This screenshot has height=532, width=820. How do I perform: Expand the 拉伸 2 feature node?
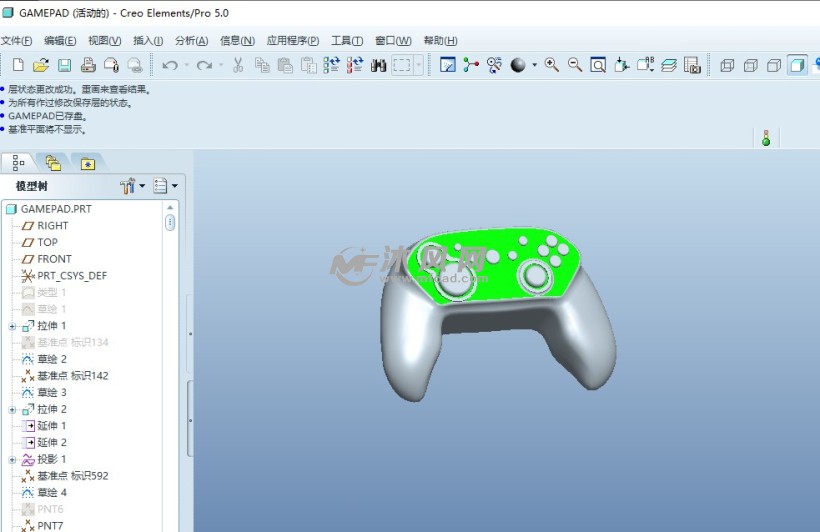12,410
